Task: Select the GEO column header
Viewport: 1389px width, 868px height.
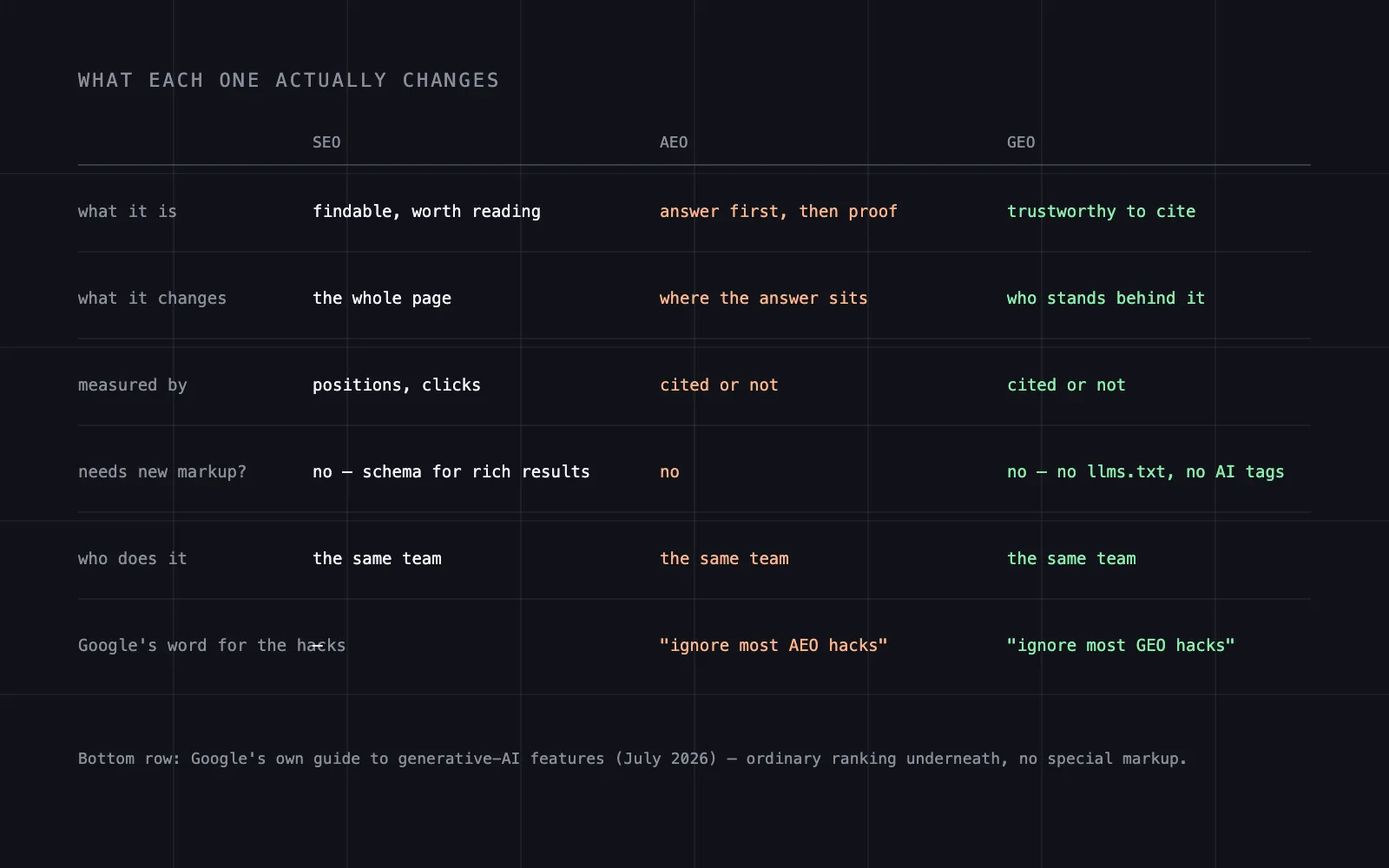Action: (x=1021, y=142)
